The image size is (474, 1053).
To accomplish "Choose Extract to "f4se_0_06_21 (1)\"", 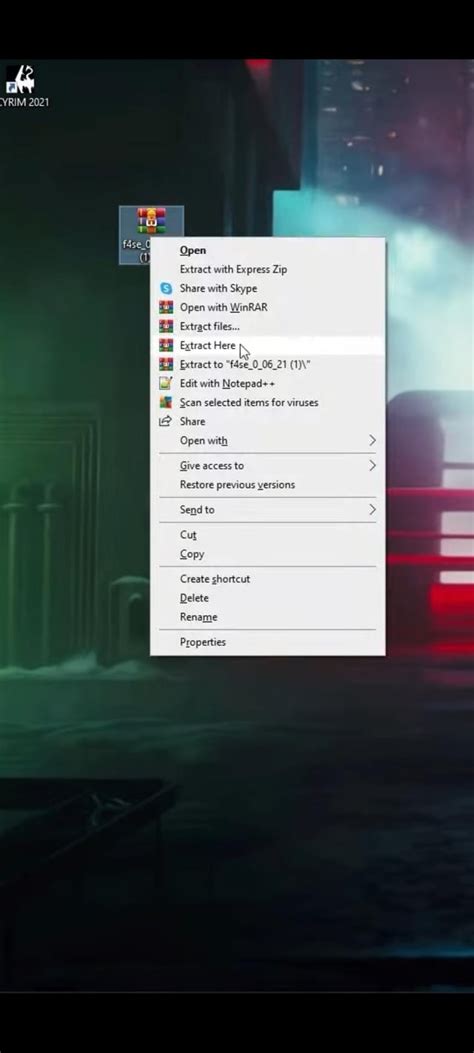I will coord(245,365).
